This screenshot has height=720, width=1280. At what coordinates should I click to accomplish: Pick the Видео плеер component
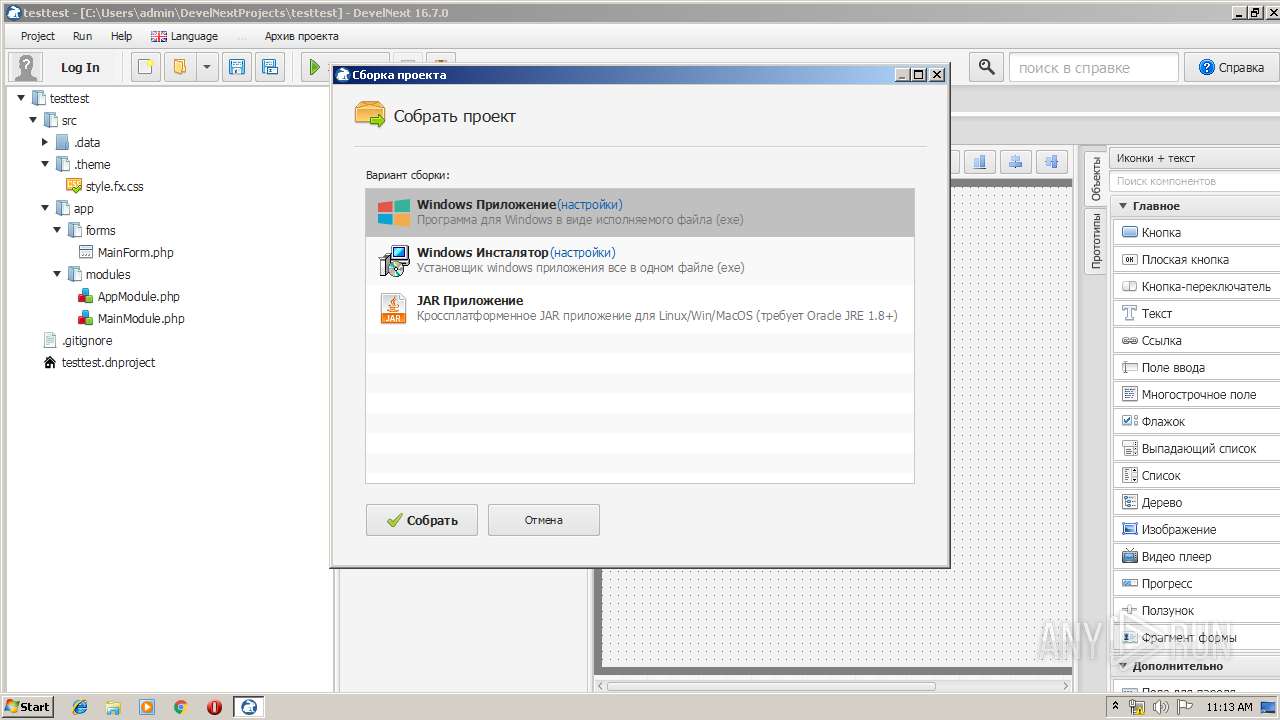[1197, 556]
